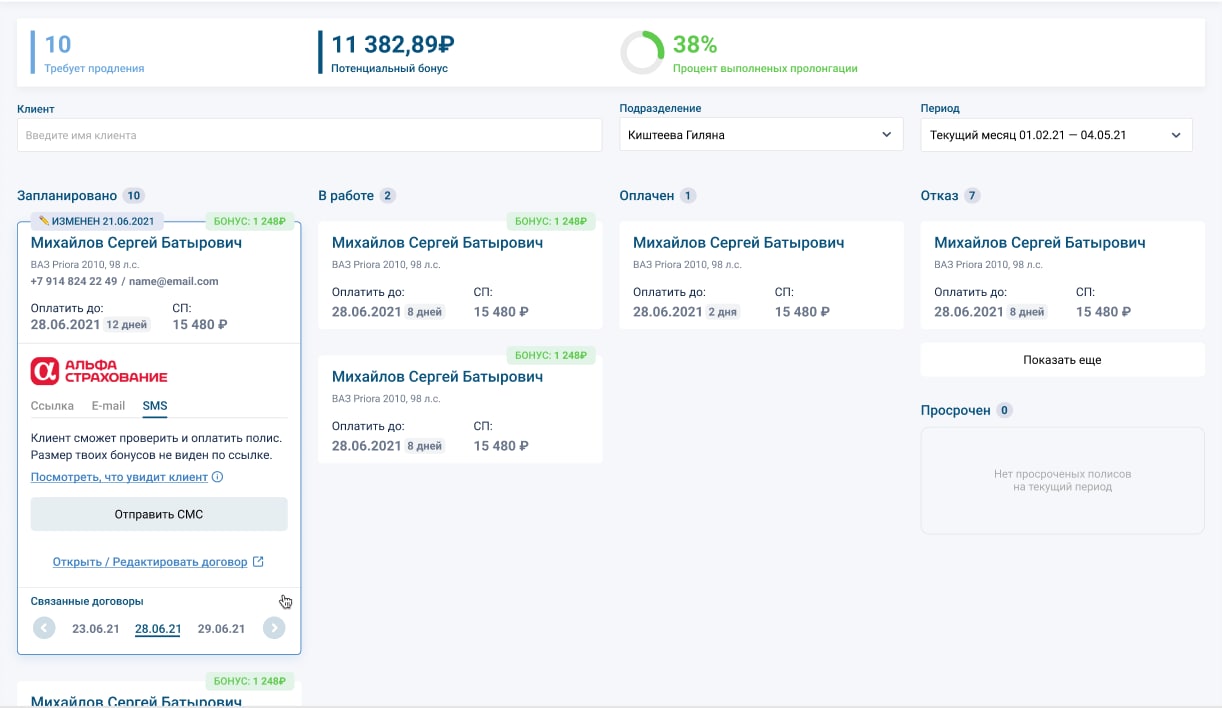
Task: Click the 38% prolongation progress ring
Action: (642, 53)
